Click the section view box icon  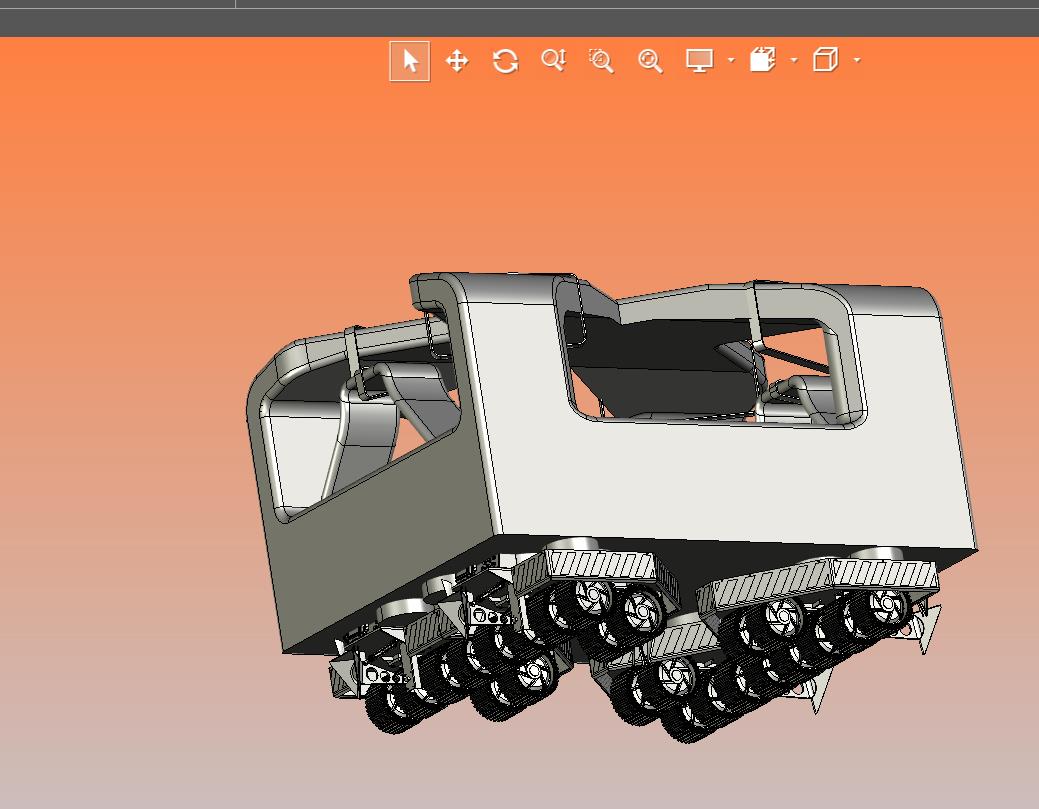(x=763, y=60)
